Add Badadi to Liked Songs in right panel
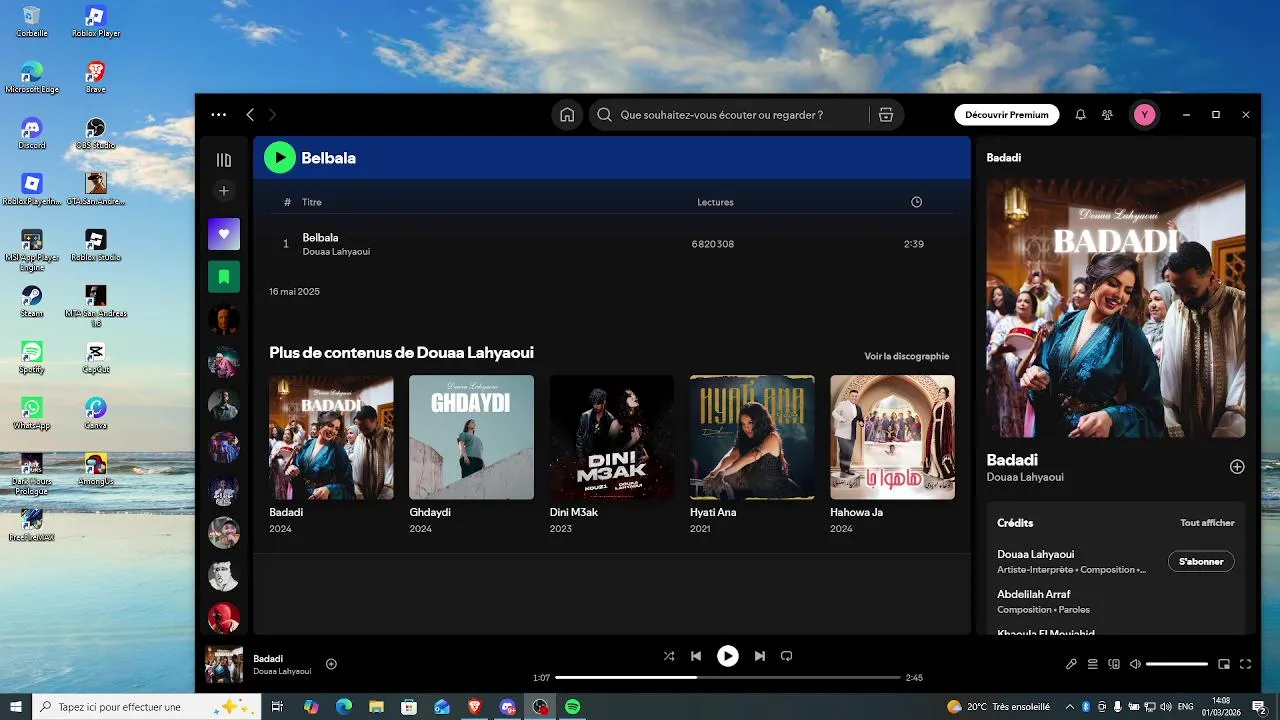1280x720 pixels. coord(1237,467)
